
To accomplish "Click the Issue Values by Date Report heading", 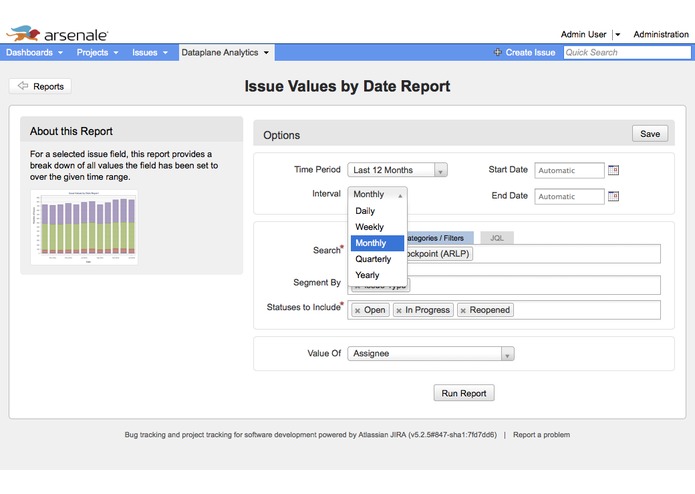I will point(347,86).
